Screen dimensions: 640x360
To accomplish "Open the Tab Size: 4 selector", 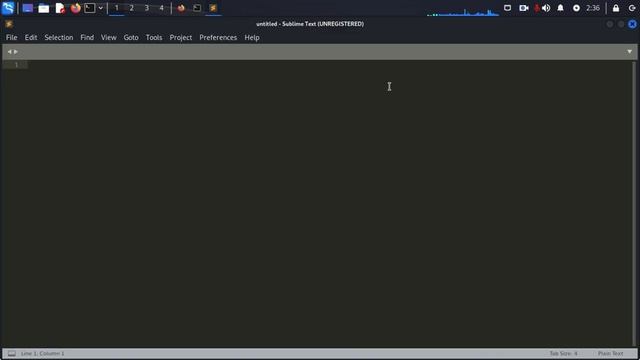I will click(564, 353).
